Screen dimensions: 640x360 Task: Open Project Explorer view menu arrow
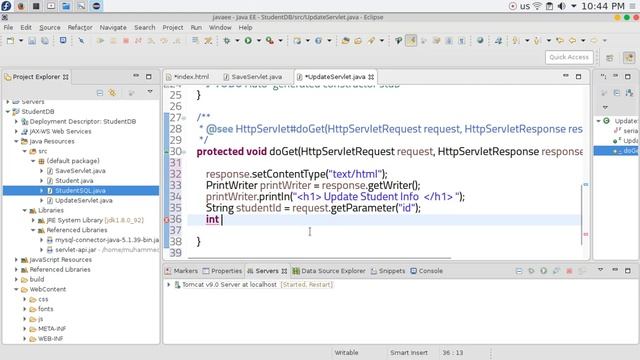click(x=150, y=92)
